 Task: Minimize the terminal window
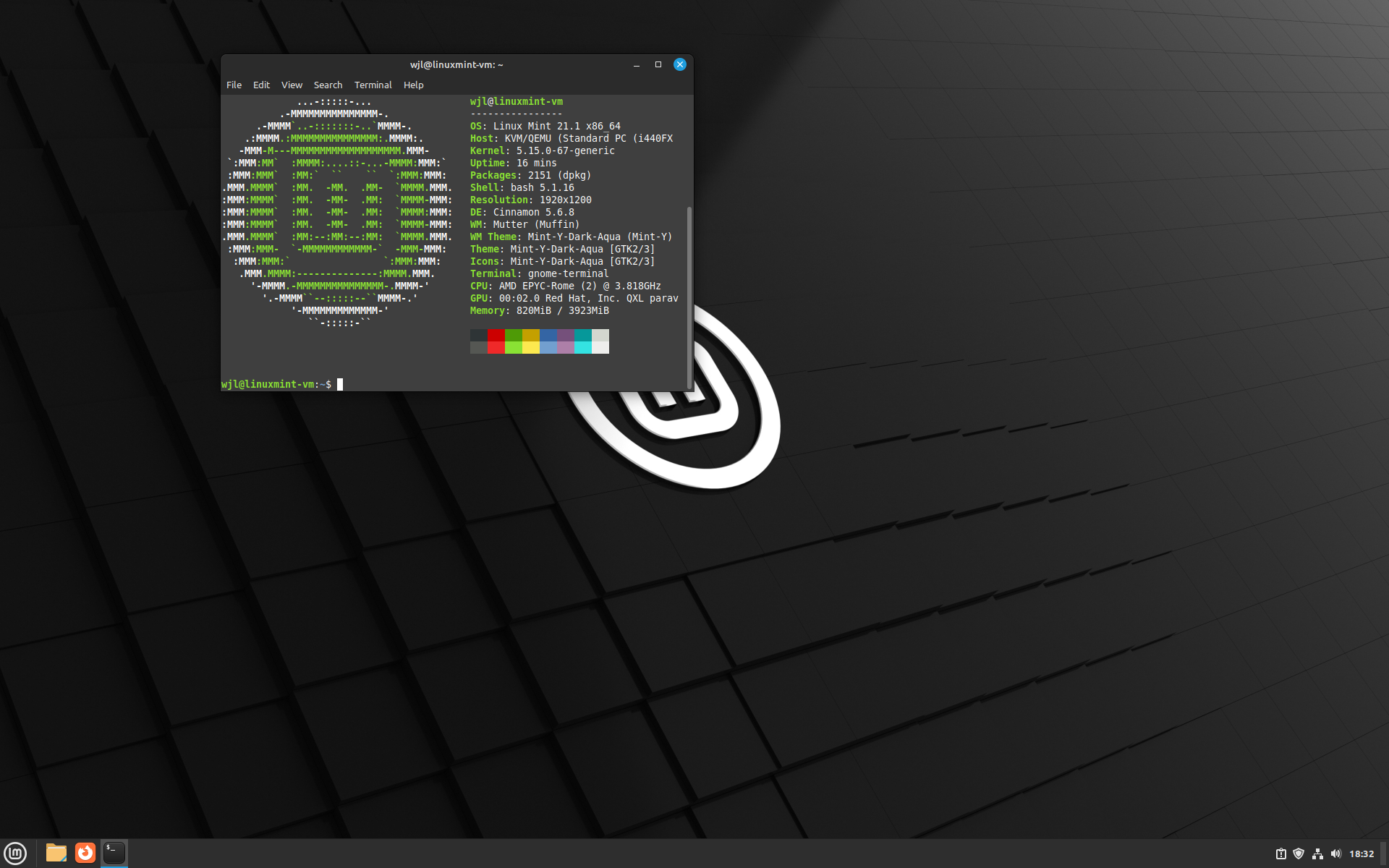pyautogui.click(x=637, y=64)
